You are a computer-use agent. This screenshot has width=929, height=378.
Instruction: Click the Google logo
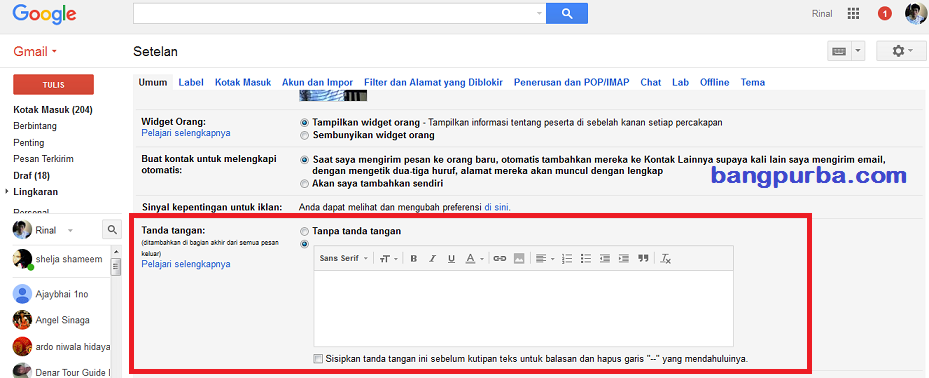[43, 14]
